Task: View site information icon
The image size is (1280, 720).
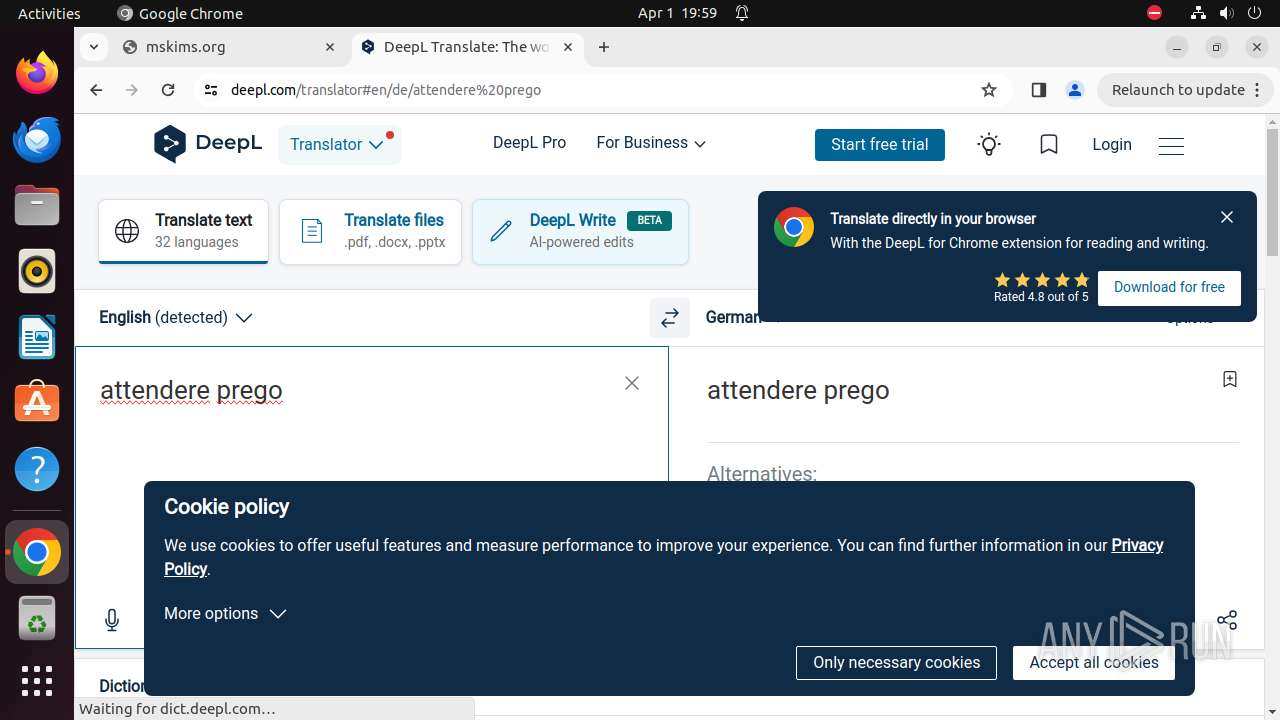Action: (210, 90)
